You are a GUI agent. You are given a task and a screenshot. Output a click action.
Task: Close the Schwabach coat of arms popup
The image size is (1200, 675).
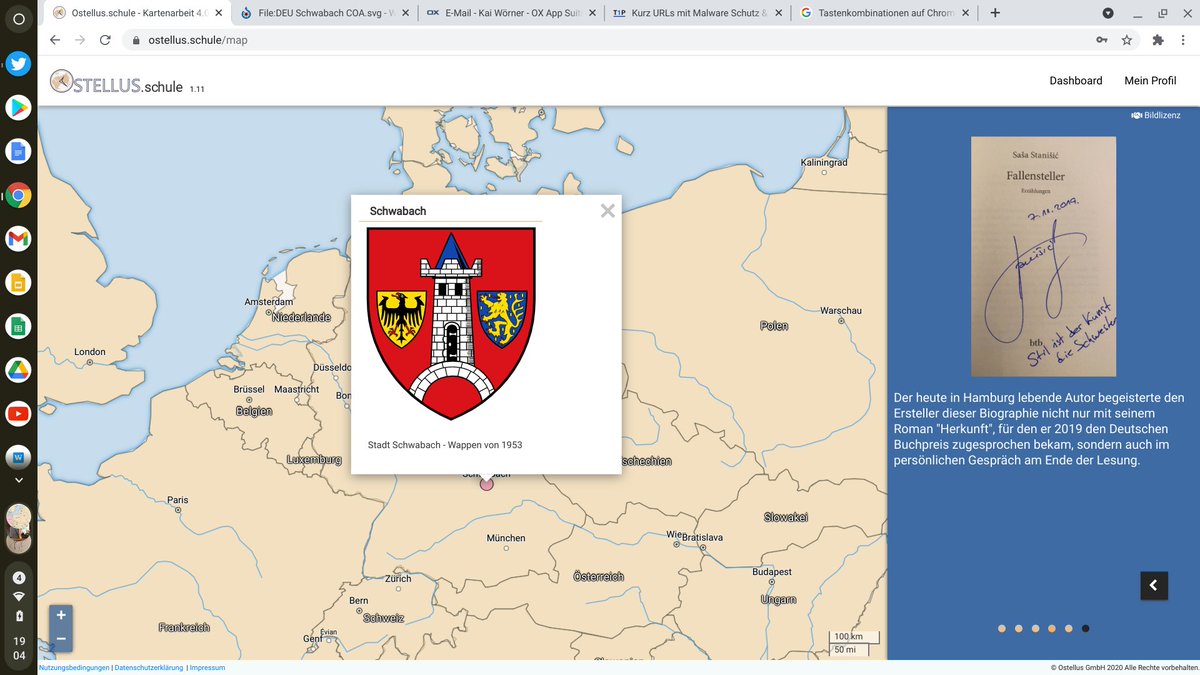pyautogui.click(x=607, y=211)
